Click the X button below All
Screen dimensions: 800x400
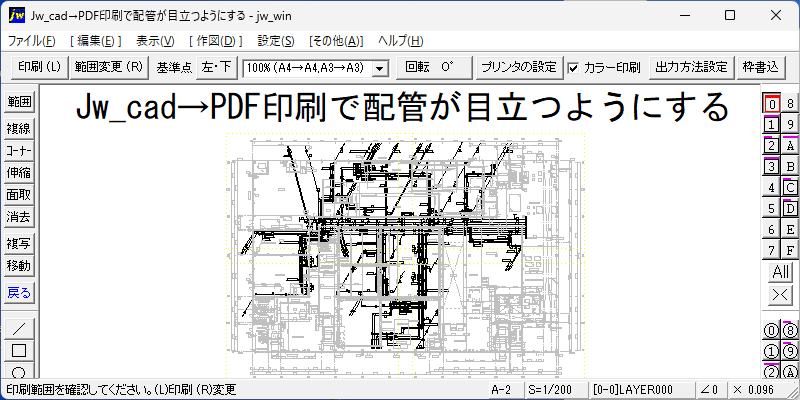[781, 295]
